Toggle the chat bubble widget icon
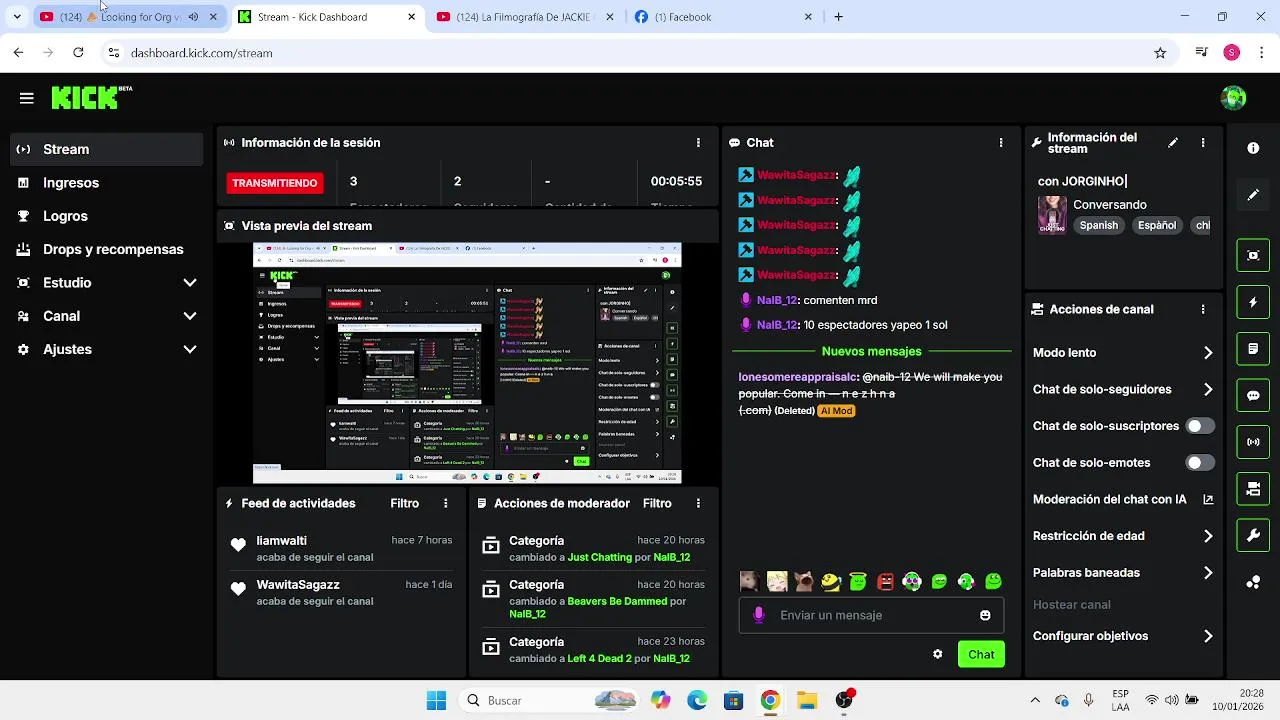The height and width of the screenshot is (720, 1280). (1253, 395)
